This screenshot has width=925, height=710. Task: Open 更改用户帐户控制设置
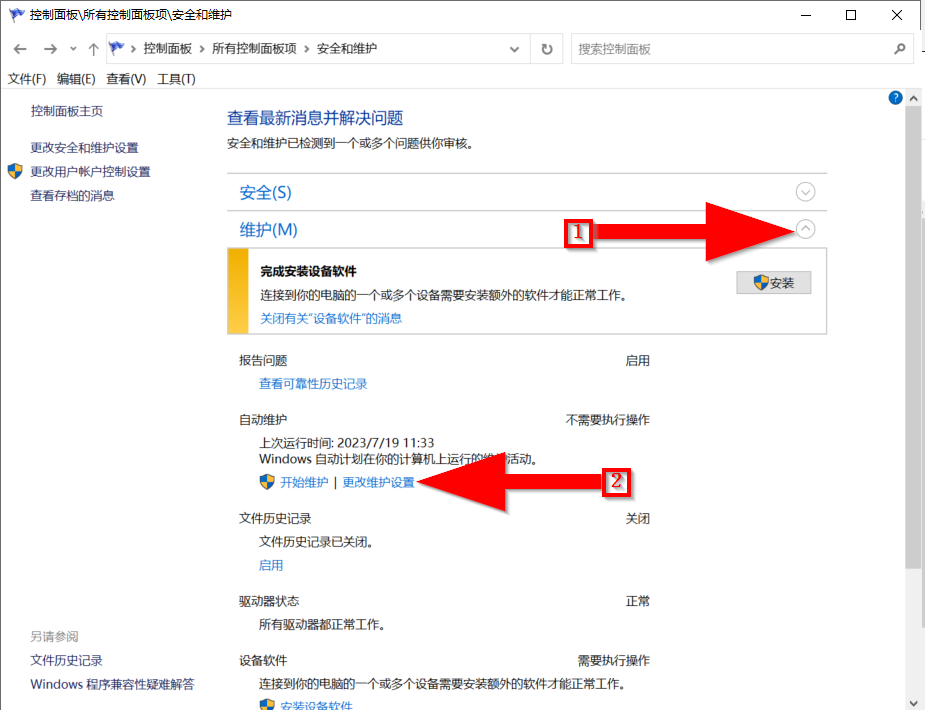pyautogui.click(x=90, y=172)
